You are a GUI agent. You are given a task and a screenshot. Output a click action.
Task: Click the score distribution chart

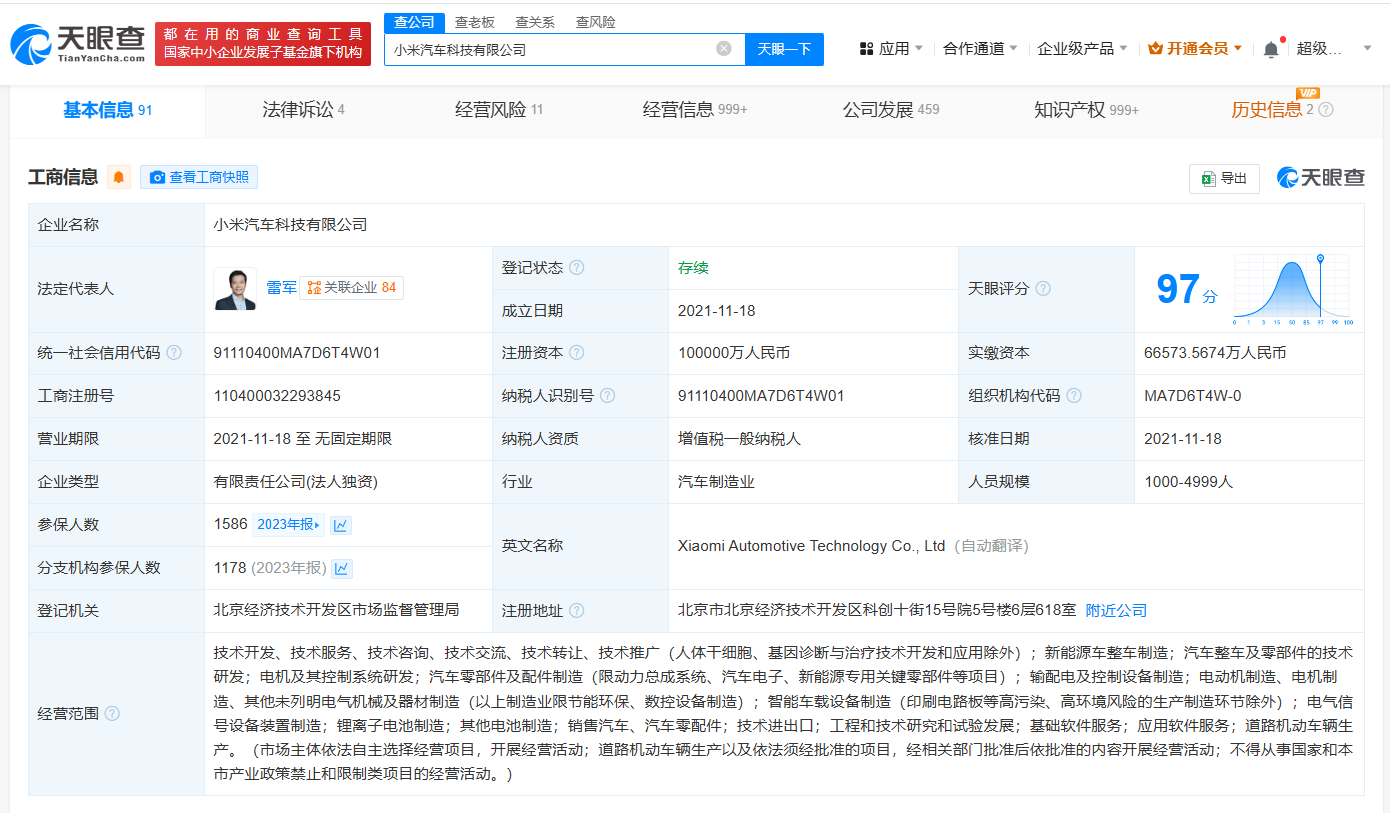click(x=1293, y=289)
